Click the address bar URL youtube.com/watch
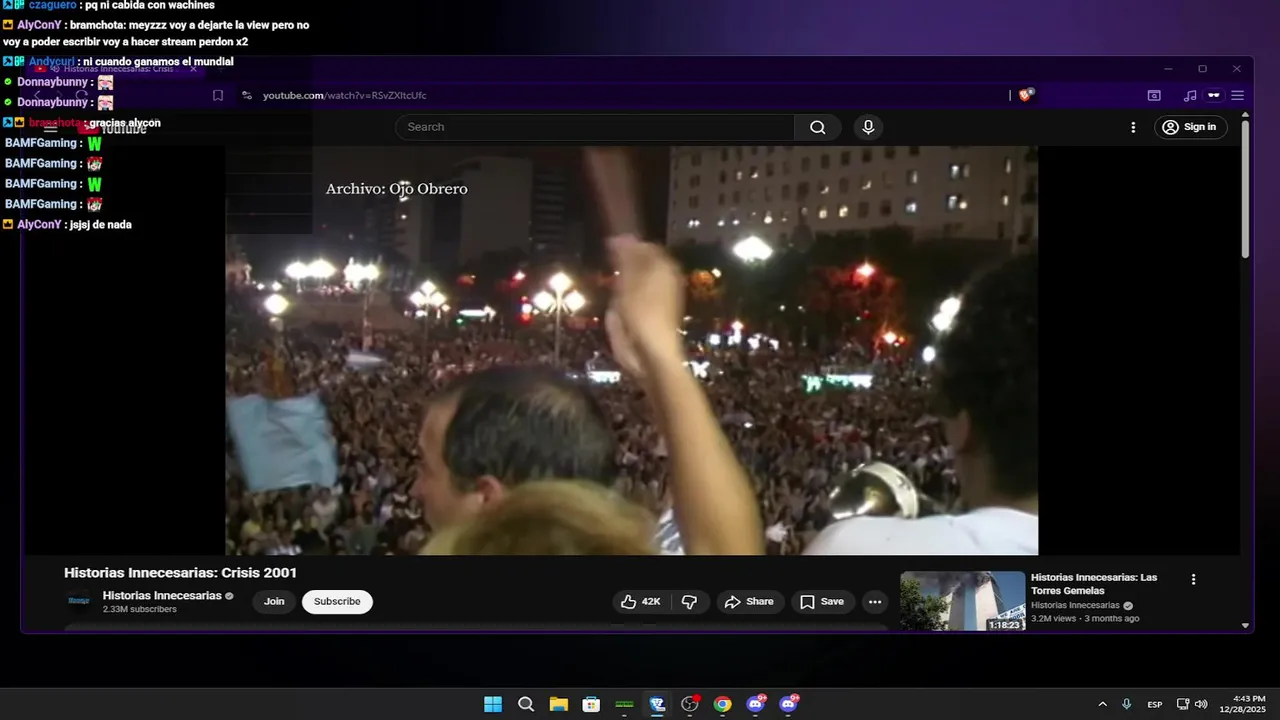This screenshot has height=720, width=1280. [x=344, y=95]
